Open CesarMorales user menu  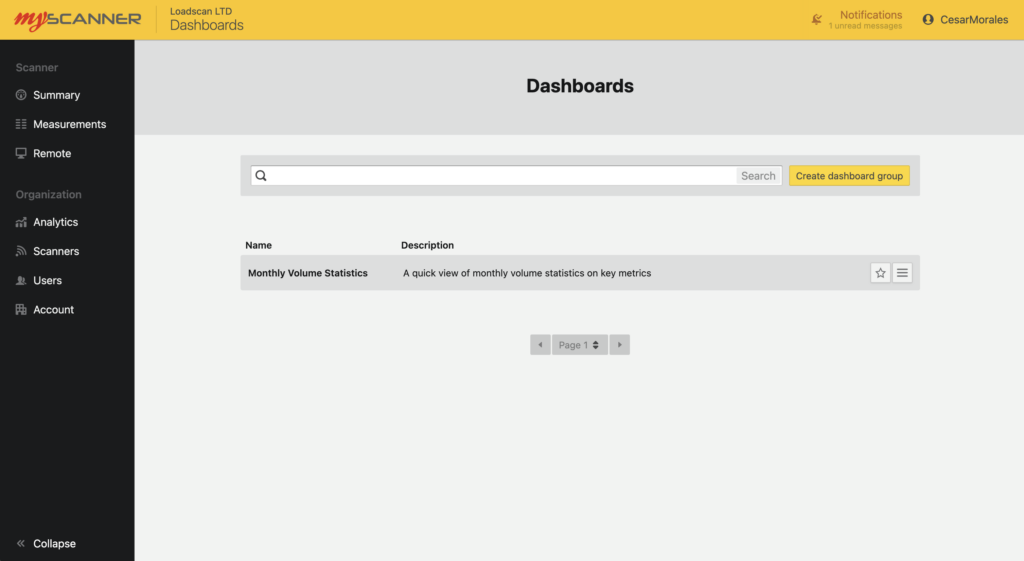974,20
